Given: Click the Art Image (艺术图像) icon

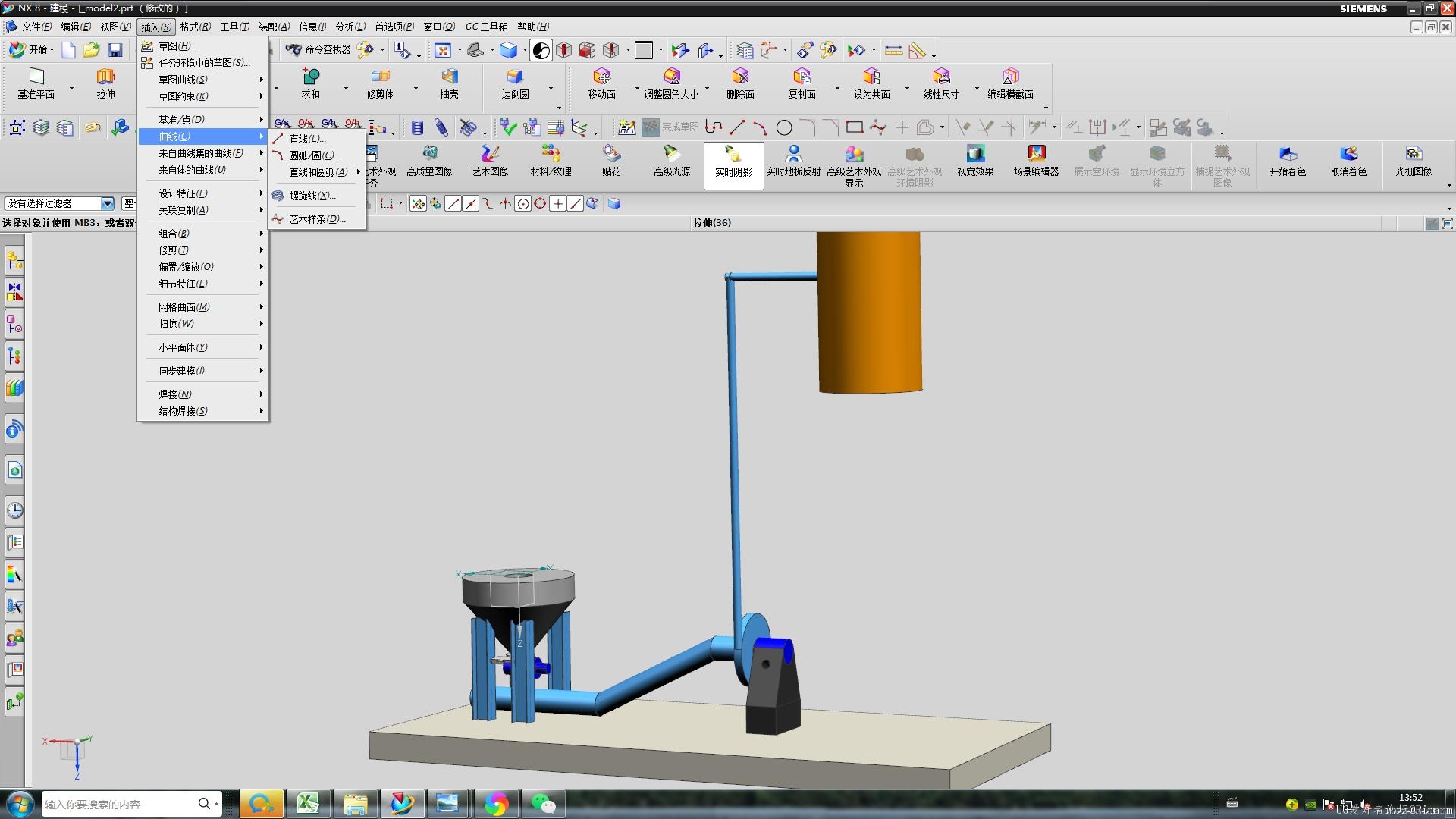Looking at the screenshot, I should point(490,162).
